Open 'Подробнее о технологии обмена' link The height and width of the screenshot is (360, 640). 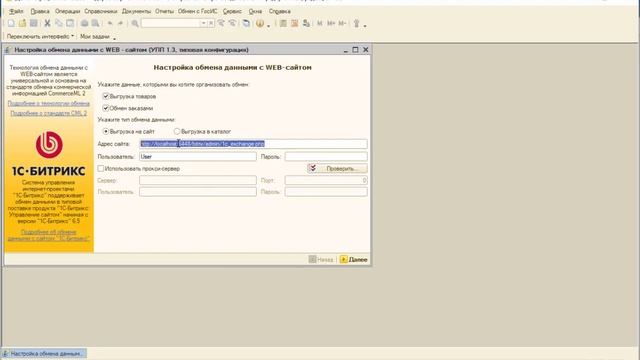pos(49,103)
